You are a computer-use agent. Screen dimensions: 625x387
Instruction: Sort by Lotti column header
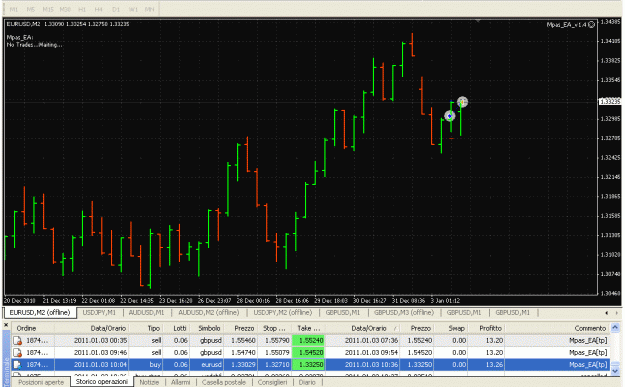177,328
